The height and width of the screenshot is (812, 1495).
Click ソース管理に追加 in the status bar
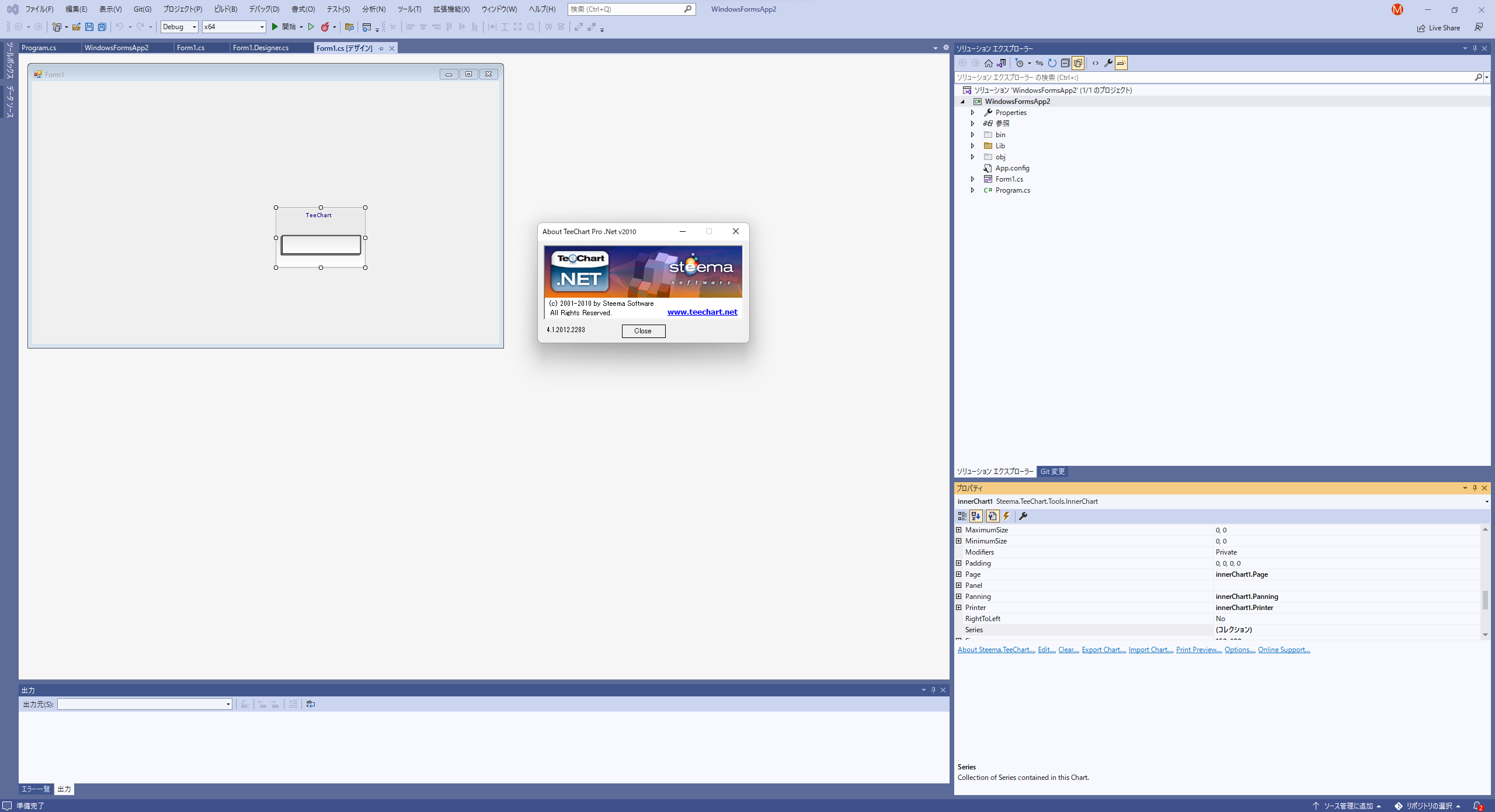(x=1348, y=806)
